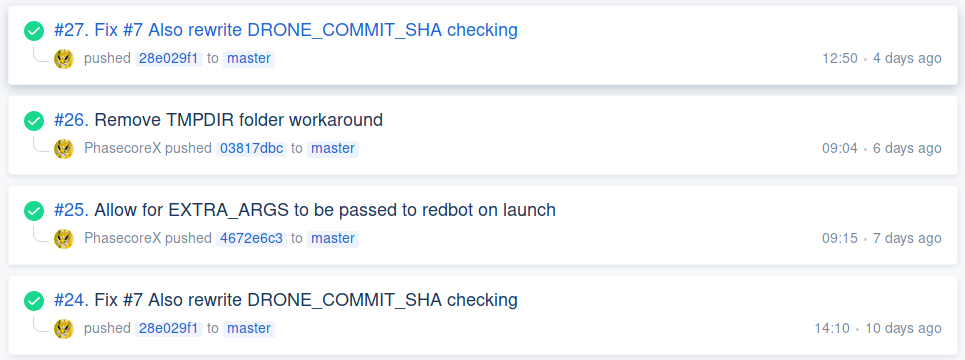Click the green success icon for build #25

[34, 210]
